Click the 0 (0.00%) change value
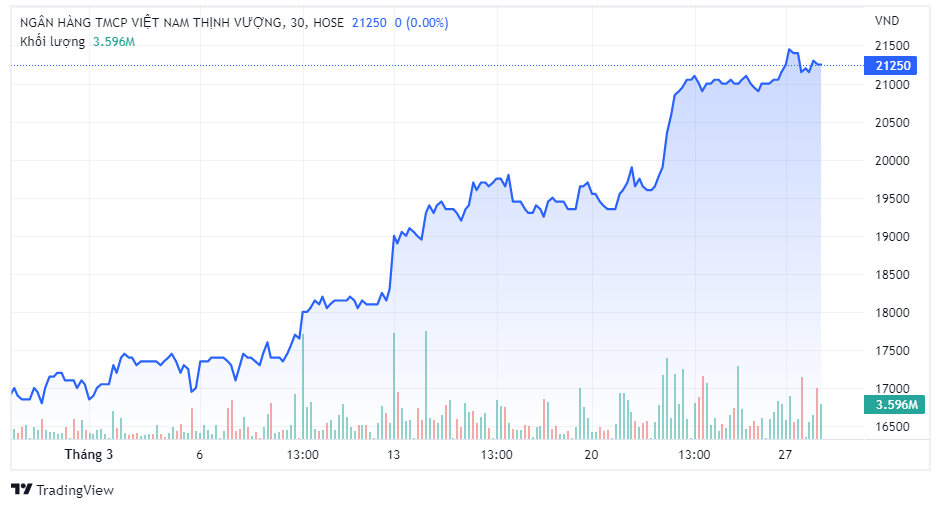Screen dimensions: 941x509 tap(421, 22)
